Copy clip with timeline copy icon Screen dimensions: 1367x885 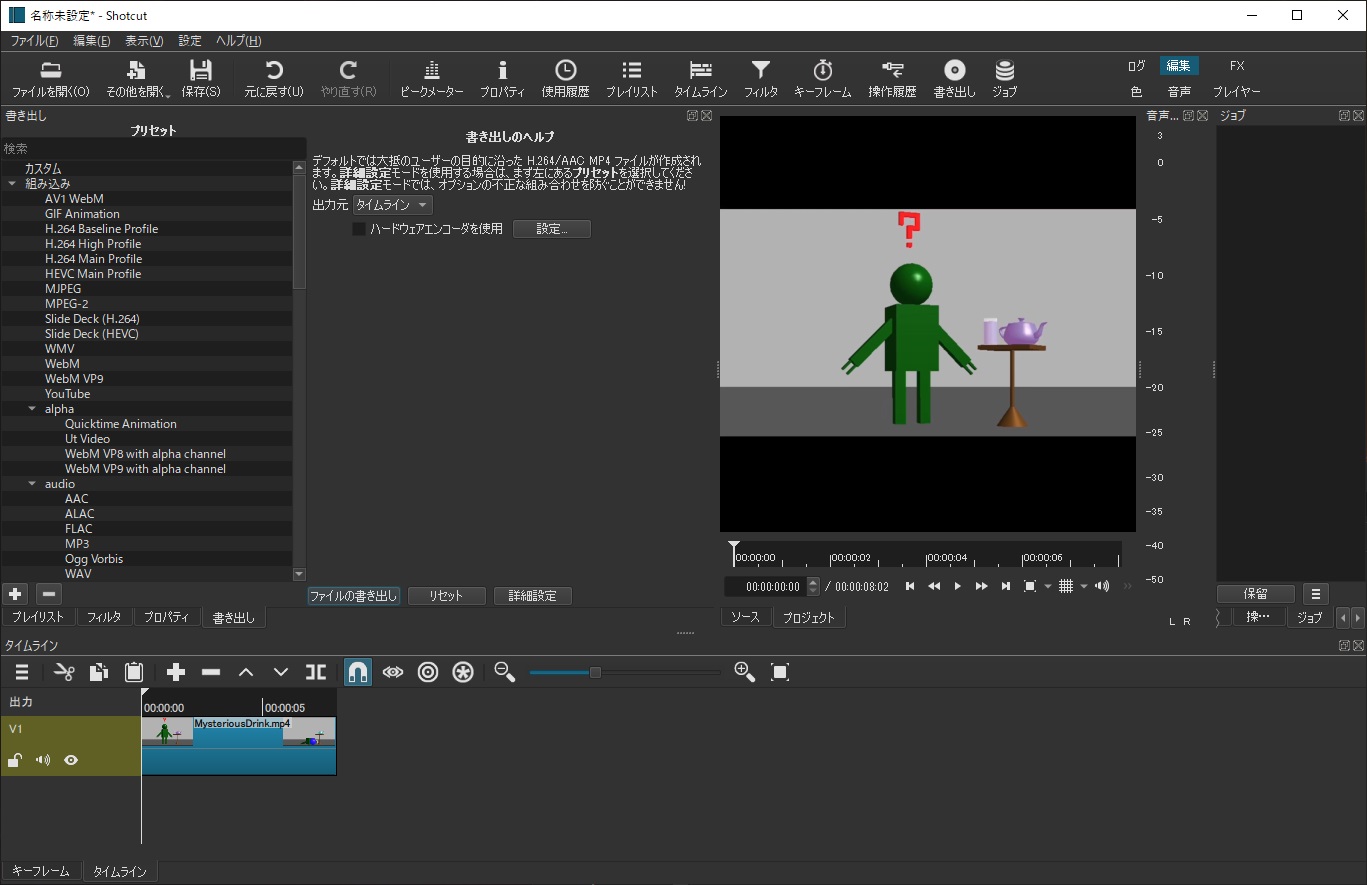pyautogui.click(x=99, y=672)
